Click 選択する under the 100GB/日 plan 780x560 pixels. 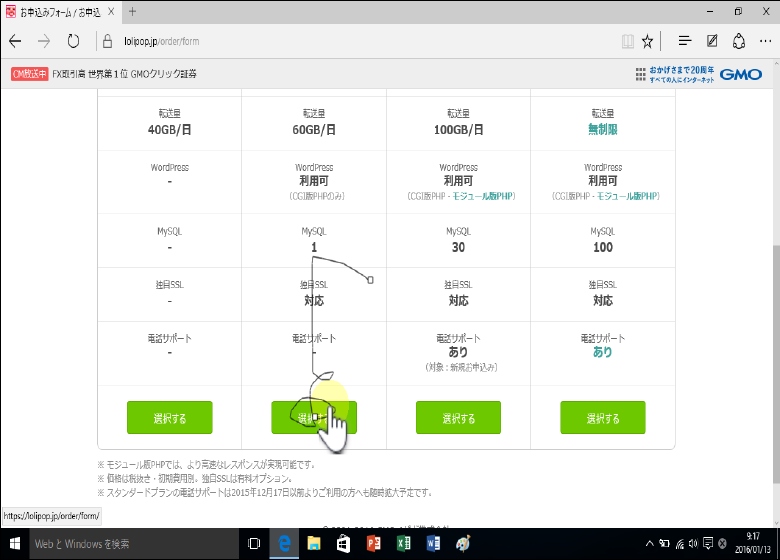(x=458, y=418)
